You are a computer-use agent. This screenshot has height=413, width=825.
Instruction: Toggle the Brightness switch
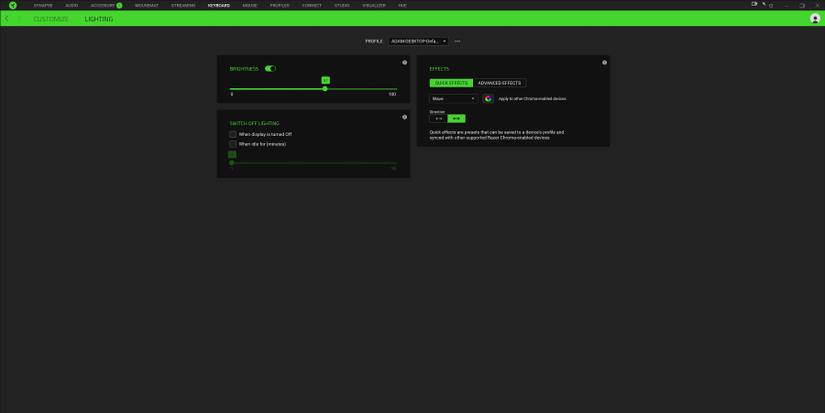point(270,69)
